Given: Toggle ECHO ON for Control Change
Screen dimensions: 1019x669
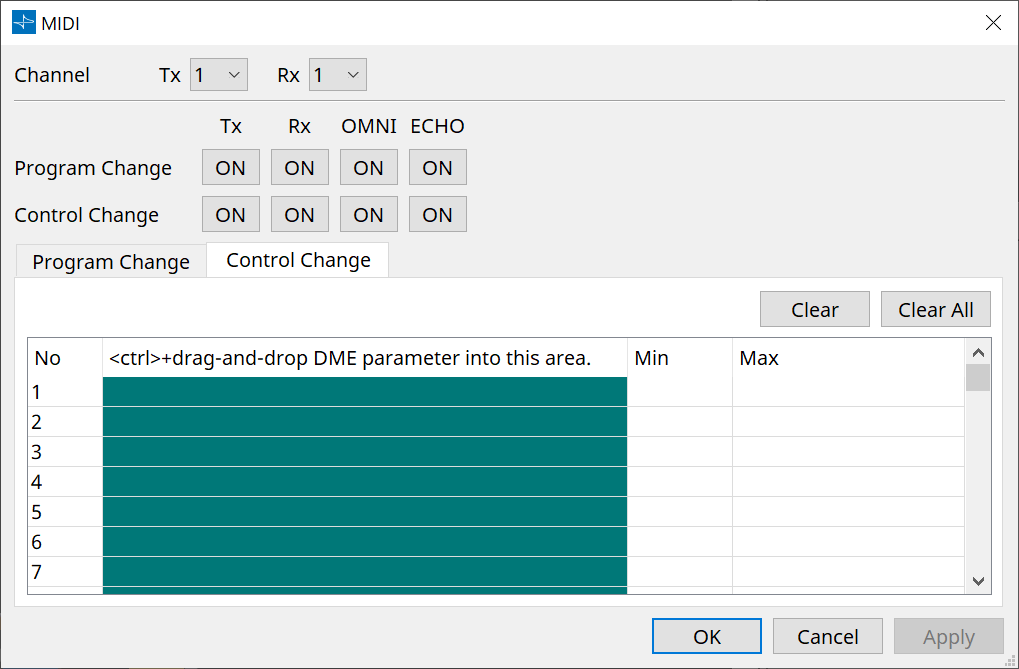Looking at the screenshot, I should click(437, 213).
